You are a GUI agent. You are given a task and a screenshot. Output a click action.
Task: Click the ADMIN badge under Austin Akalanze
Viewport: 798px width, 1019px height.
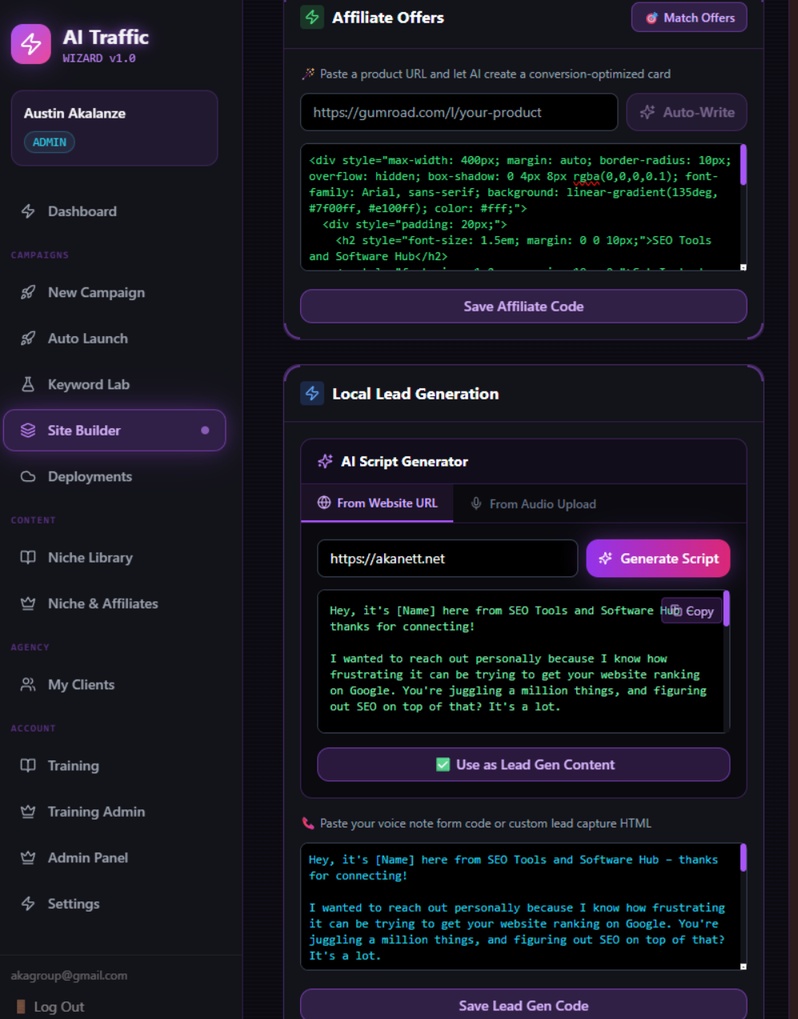[49, 142]
